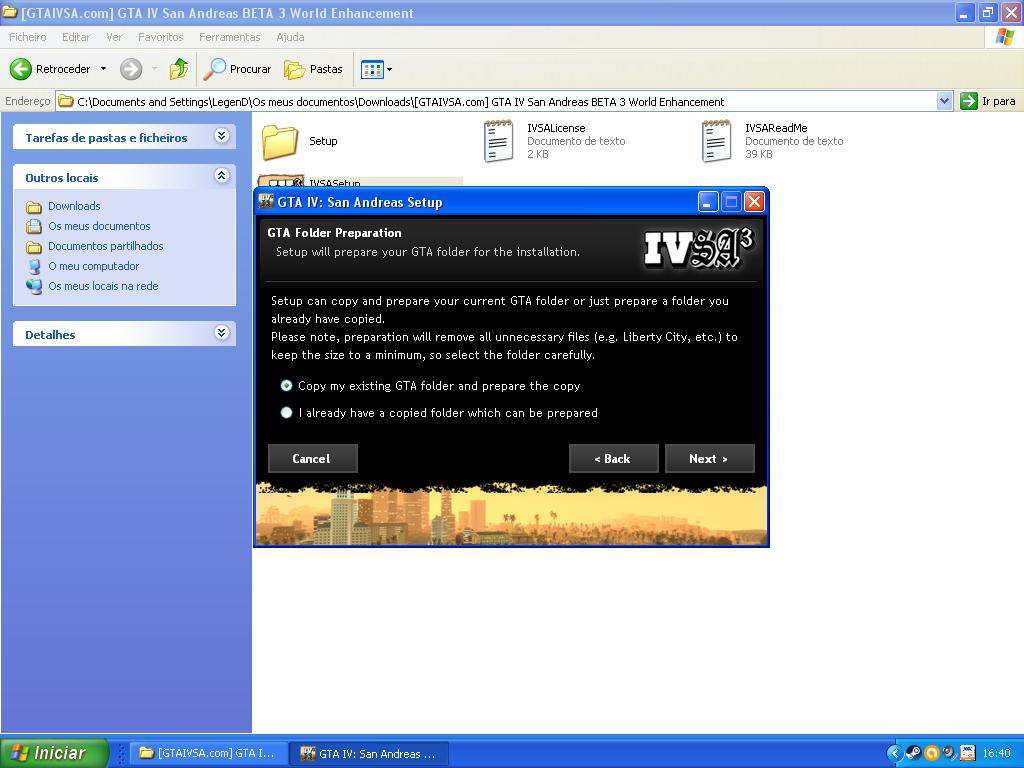Click the address bar path field
Image resolution: width=1024 pixels, height=768 pixels.
tap(496, 101)
